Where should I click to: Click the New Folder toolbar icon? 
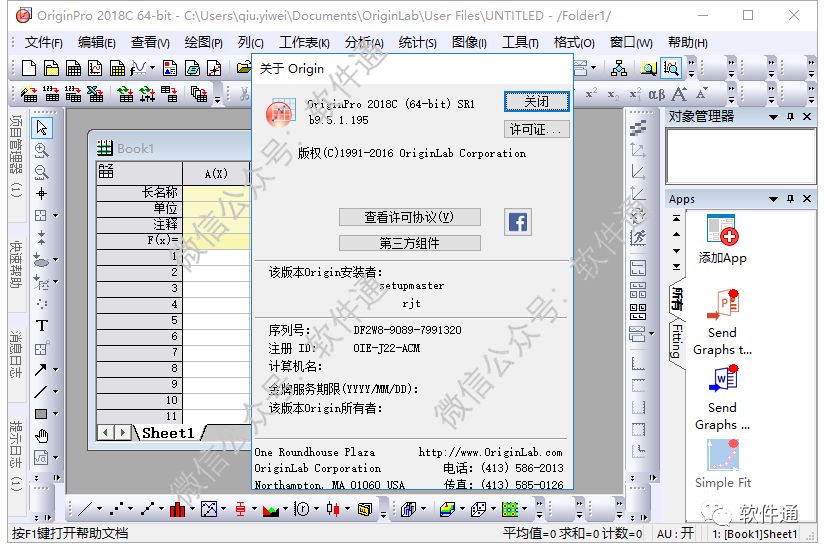pyautogui.click(x=51, y=68)
